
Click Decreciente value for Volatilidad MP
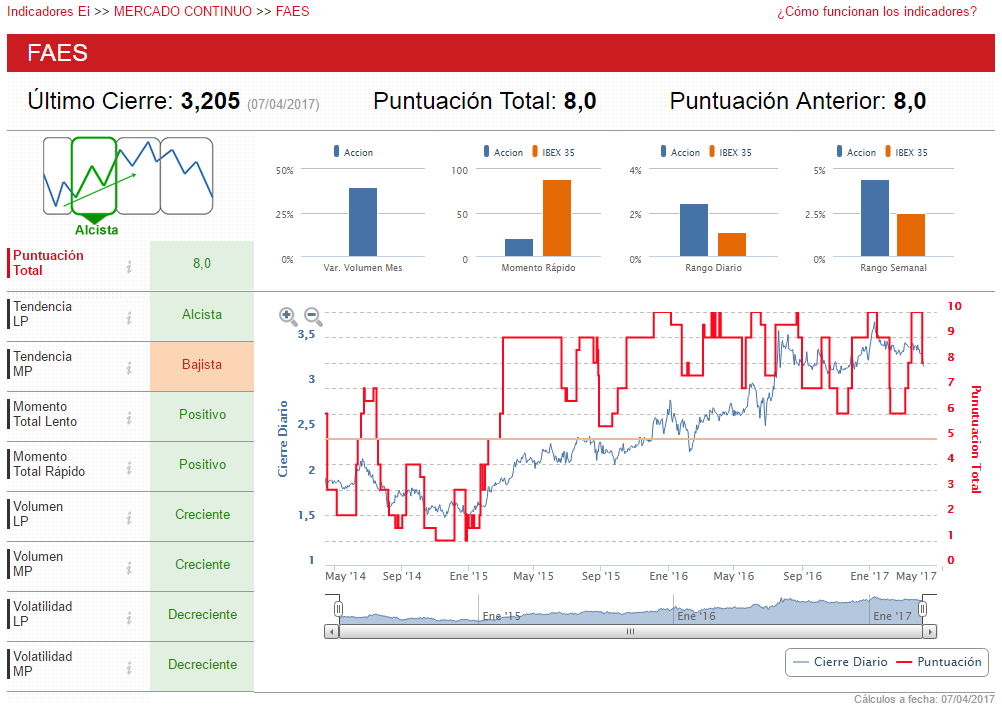202,665
